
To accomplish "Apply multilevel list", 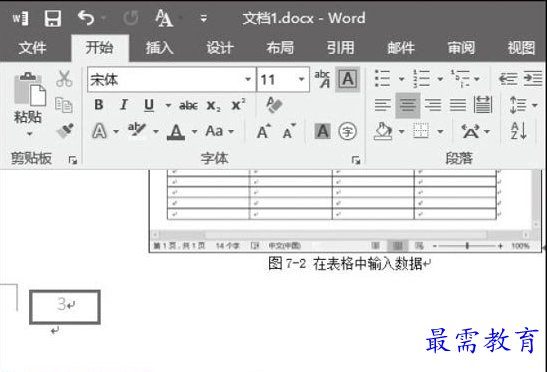I will (x=460, y=79).
